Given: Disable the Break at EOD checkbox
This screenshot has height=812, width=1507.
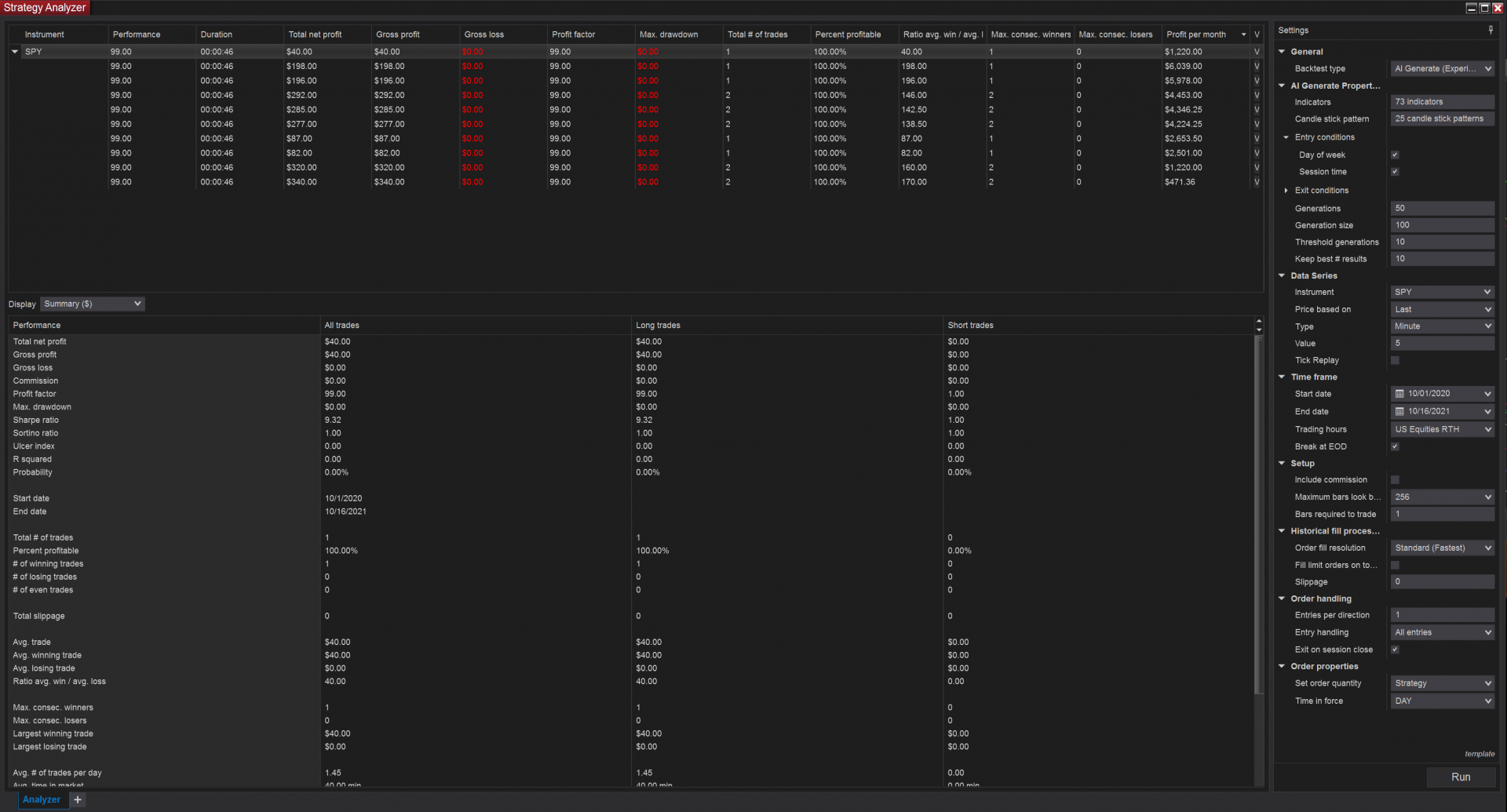Looking at the screenshot, I should pos(1395,446).
